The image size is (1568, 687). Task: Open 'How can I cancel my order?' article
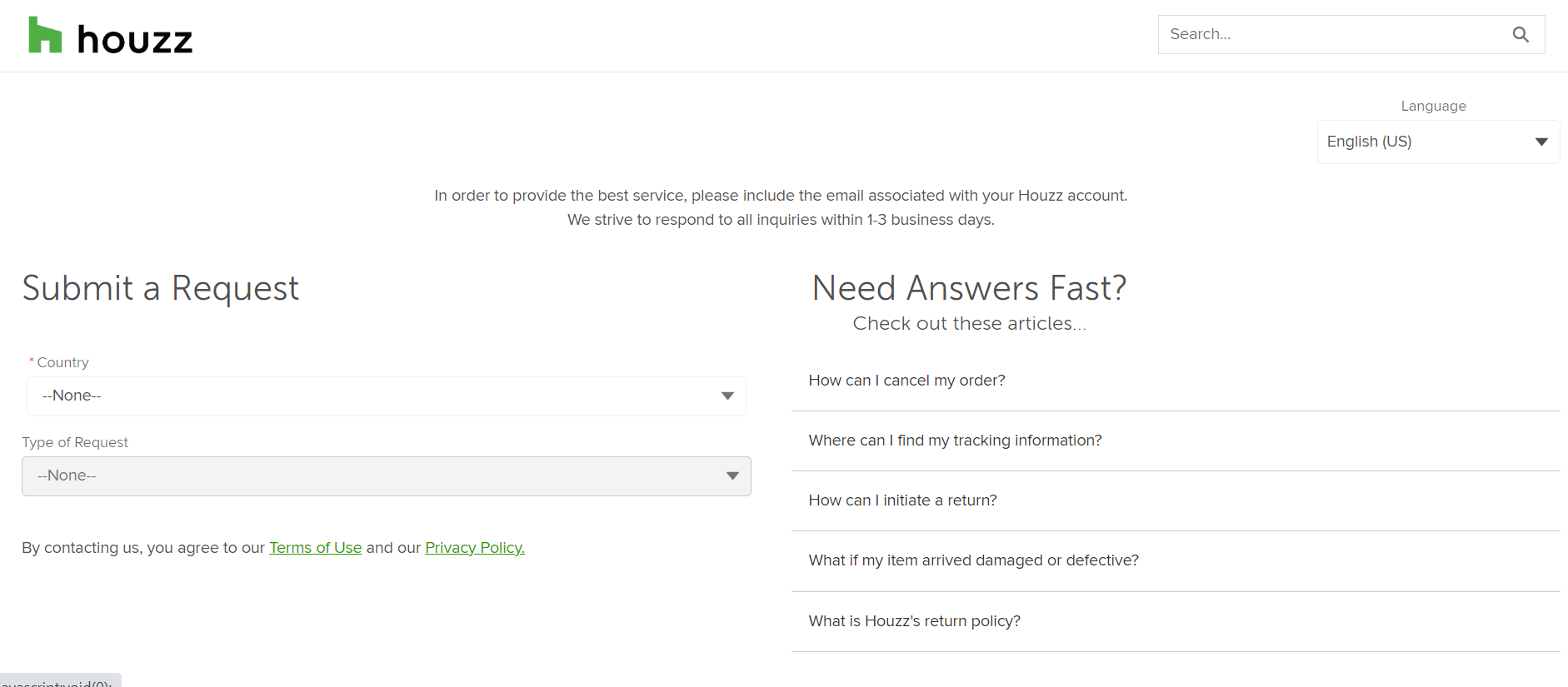point(906,381)
